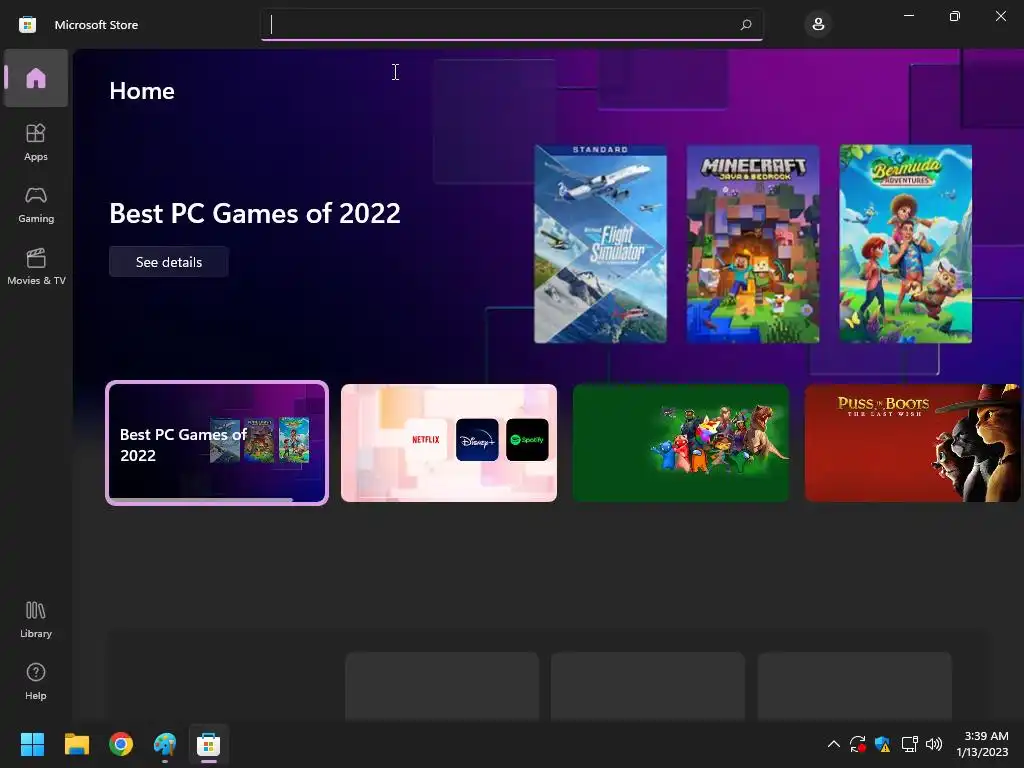This screenshot has height=768, width=1024.
Task: Show hidden system tray icons
Action: click(833, 744)
